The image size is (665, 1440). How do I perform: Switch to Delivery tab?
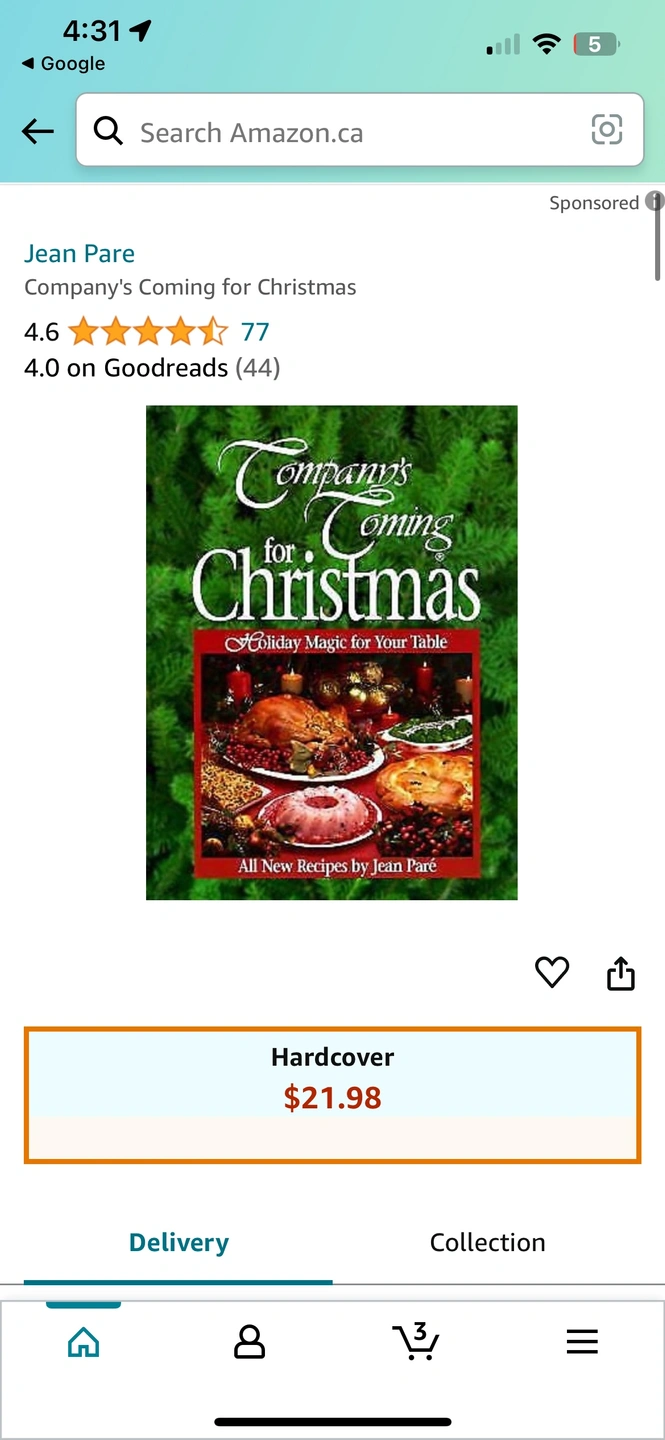pyautogui.click(x=178, y=1243)
